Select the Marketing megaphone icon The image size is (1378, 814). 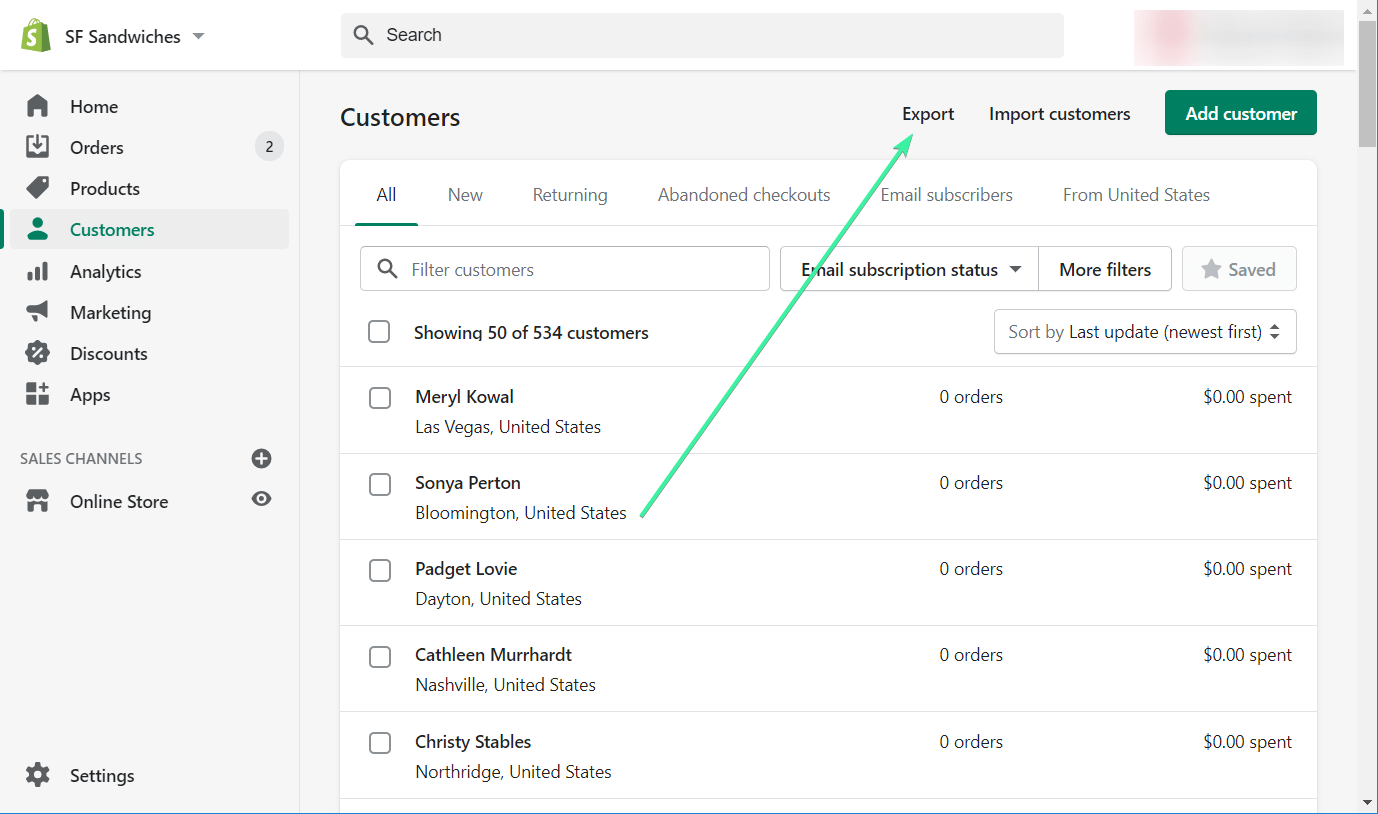[x=37, y=312]
